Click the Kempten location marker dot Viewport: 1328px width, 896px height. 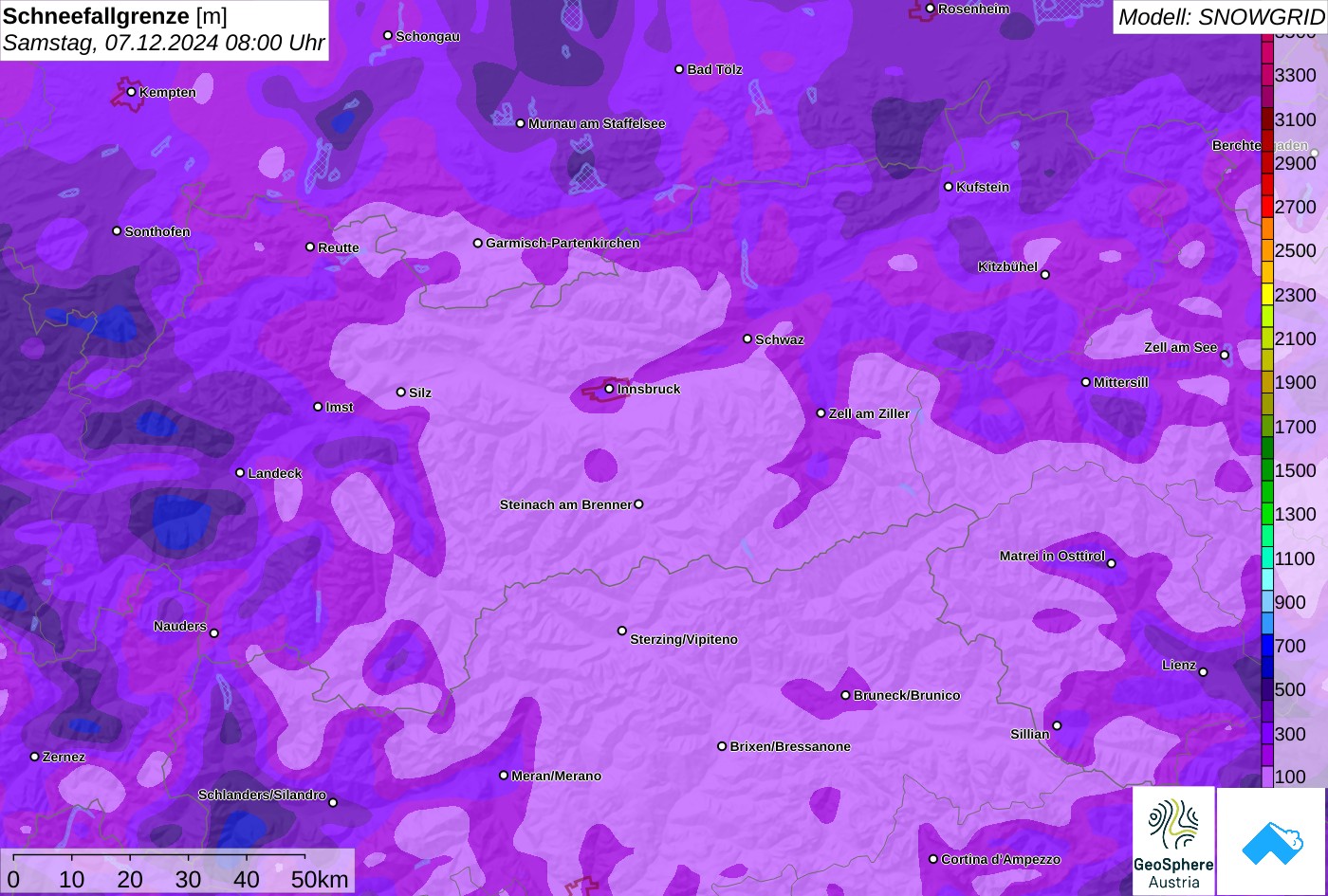(x=132, y=92)
